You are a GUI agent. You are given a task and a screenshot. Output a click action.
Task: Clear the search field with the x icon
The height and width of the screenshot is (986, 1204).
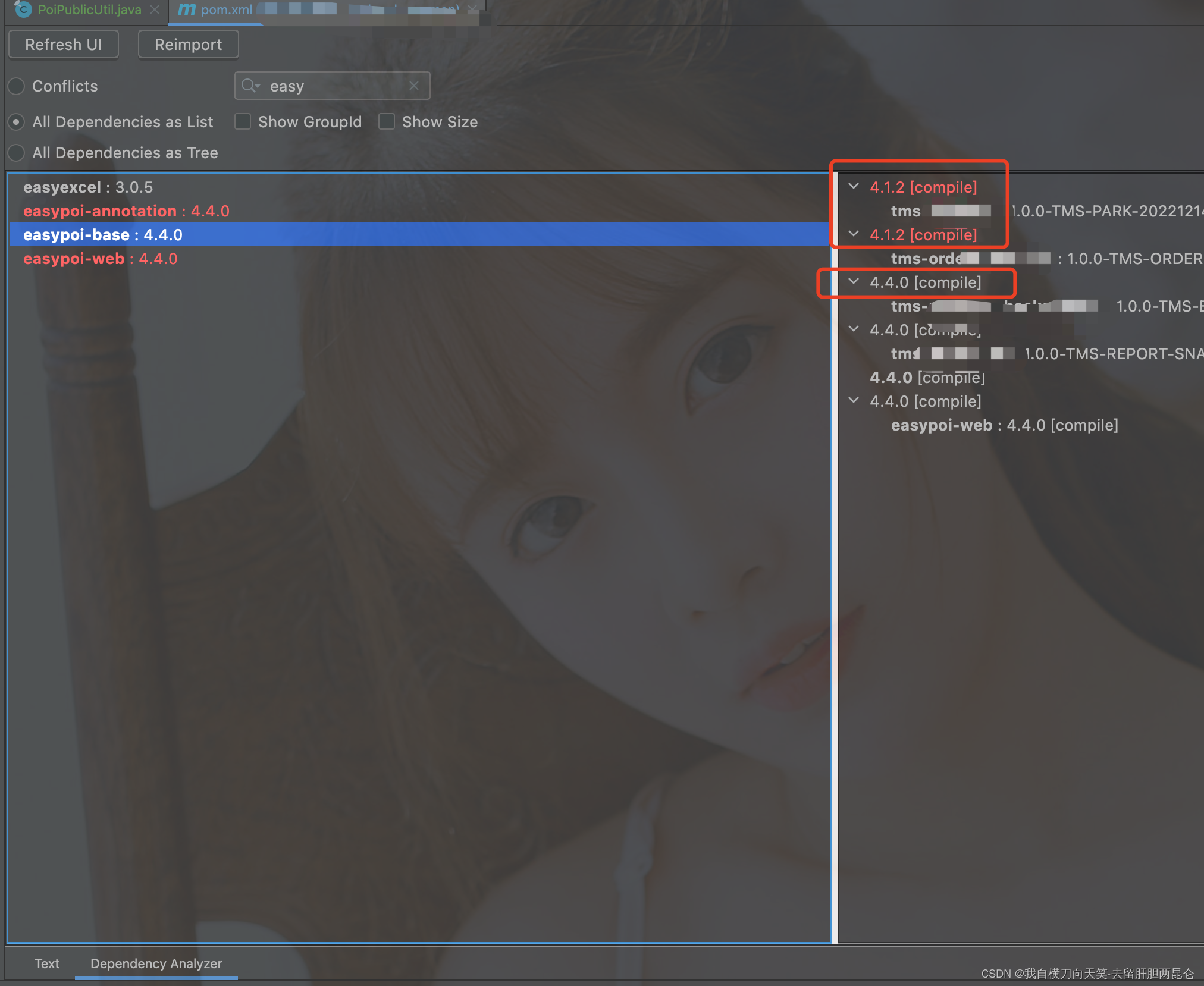click(414, 86)
